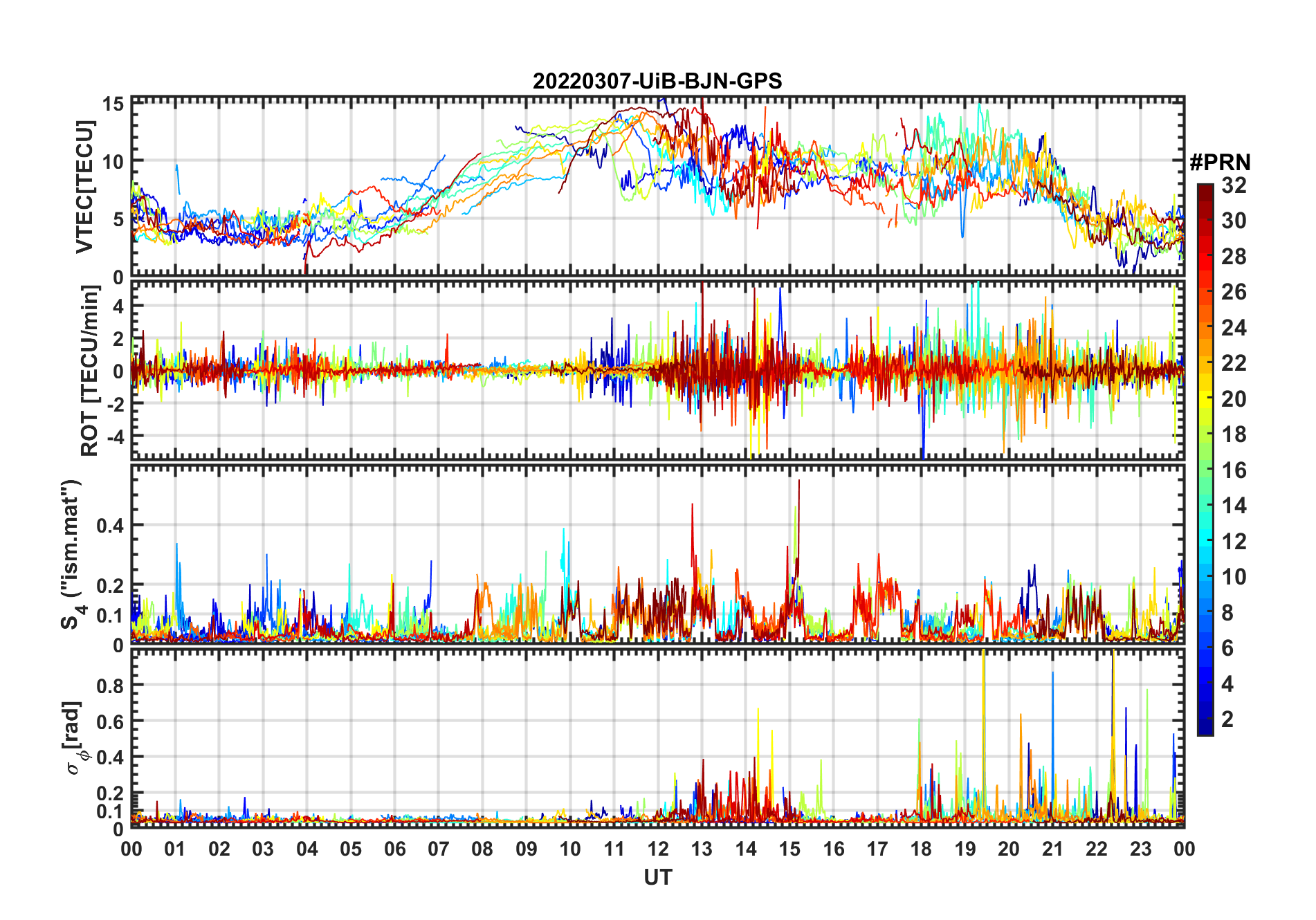Click x-axis tick label 07
This screenshot has height=920, width=1316.
(439, 849)
